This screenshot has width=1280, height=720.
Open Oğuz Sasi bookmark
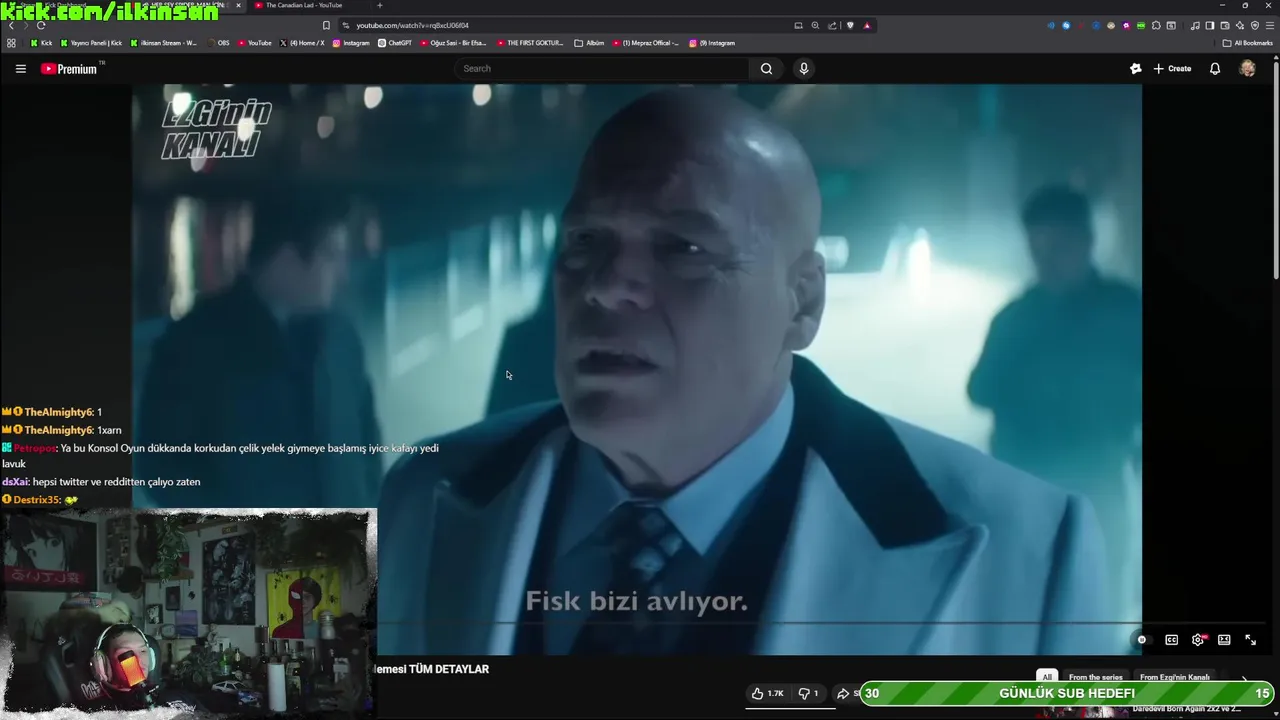coord(454,43)
